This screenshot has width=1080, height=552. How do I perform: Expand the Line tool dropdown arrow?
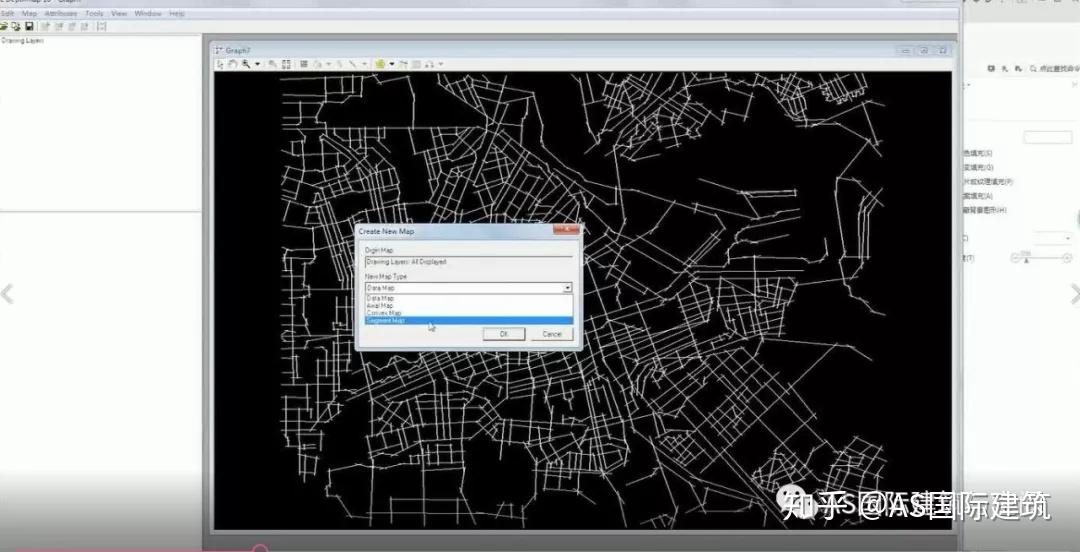coord(365,64)
